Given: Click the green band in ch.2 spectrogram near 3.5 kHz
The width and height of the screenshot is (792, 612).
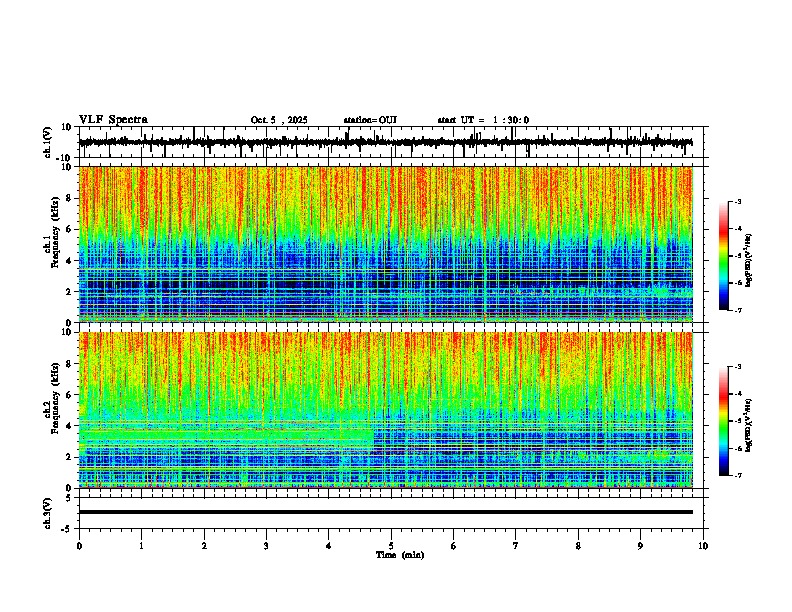Looking at the screenshot, I should [226, 435].
